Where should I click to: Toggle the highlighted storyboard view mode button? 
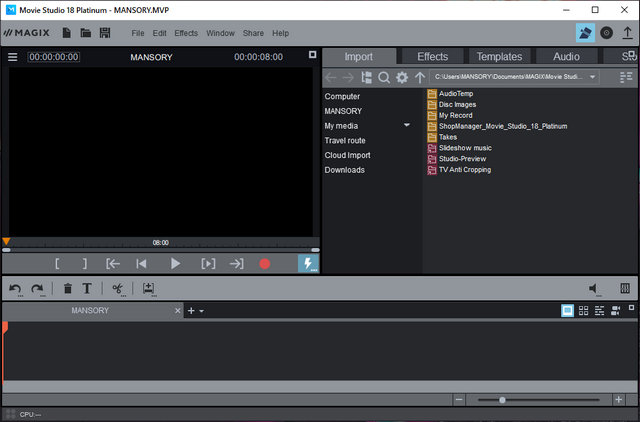point(568,311)
